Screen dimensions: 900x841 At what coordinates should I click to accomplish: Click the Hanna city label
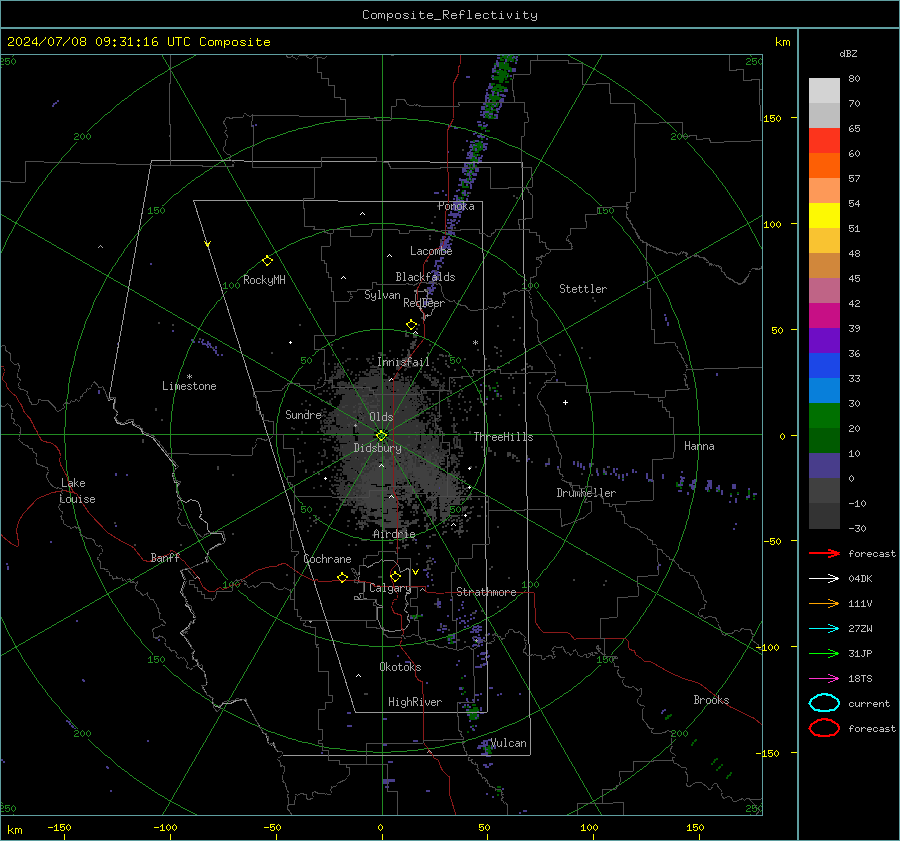click(699, 446)
